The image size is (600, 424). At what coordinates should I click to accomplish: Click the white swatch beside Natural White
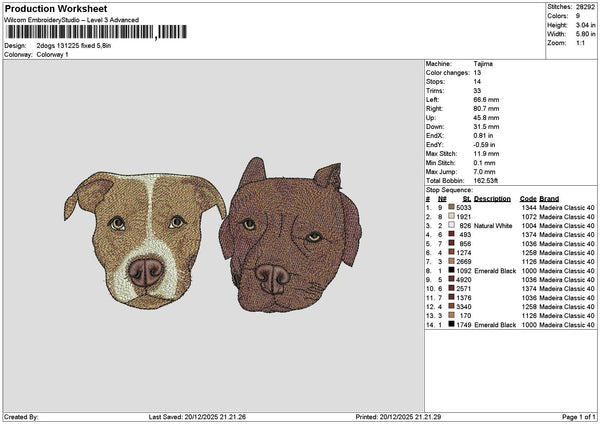452,225
